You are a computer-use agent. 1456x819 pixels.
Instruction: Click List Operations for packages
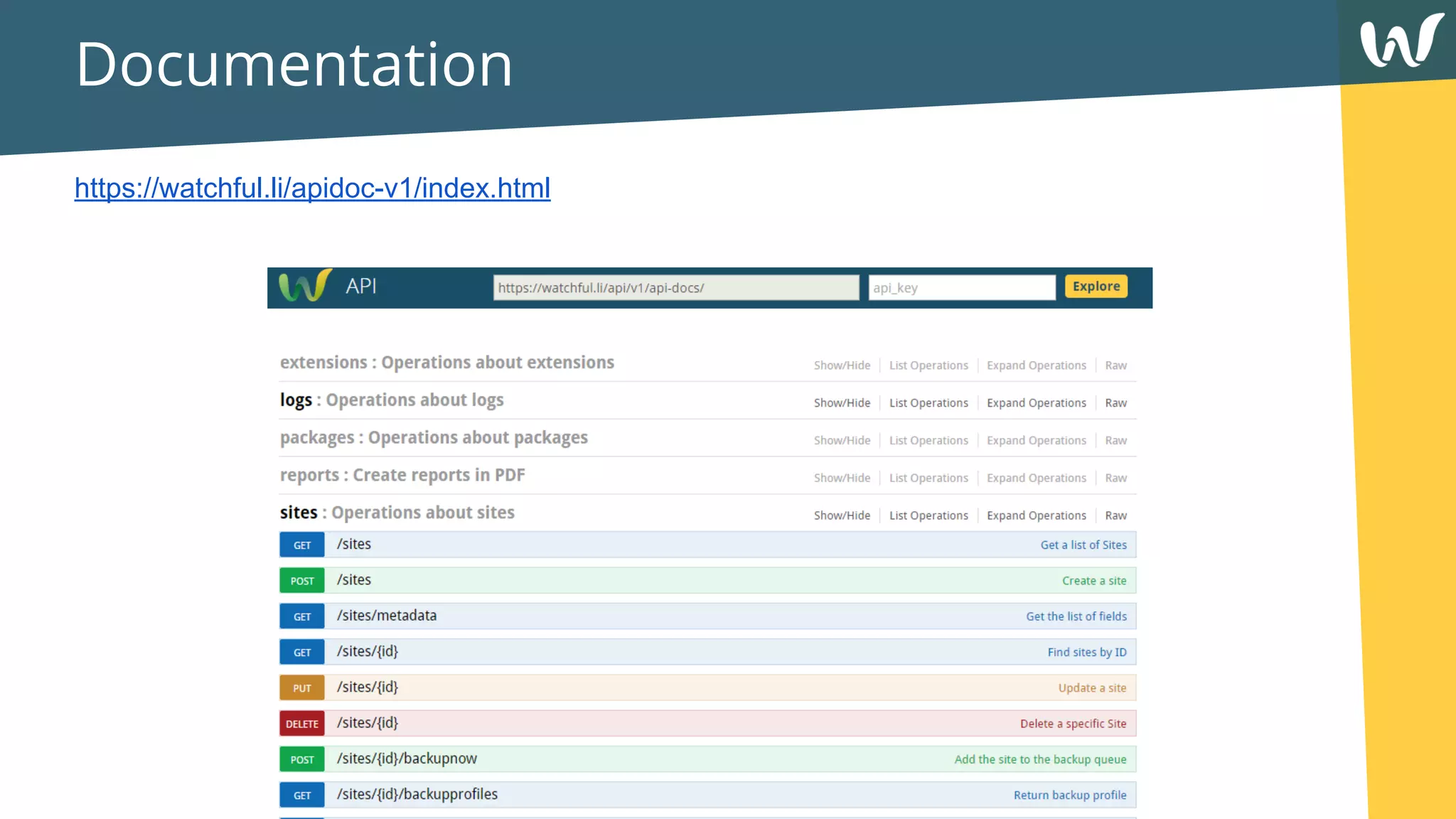(928, 441)
